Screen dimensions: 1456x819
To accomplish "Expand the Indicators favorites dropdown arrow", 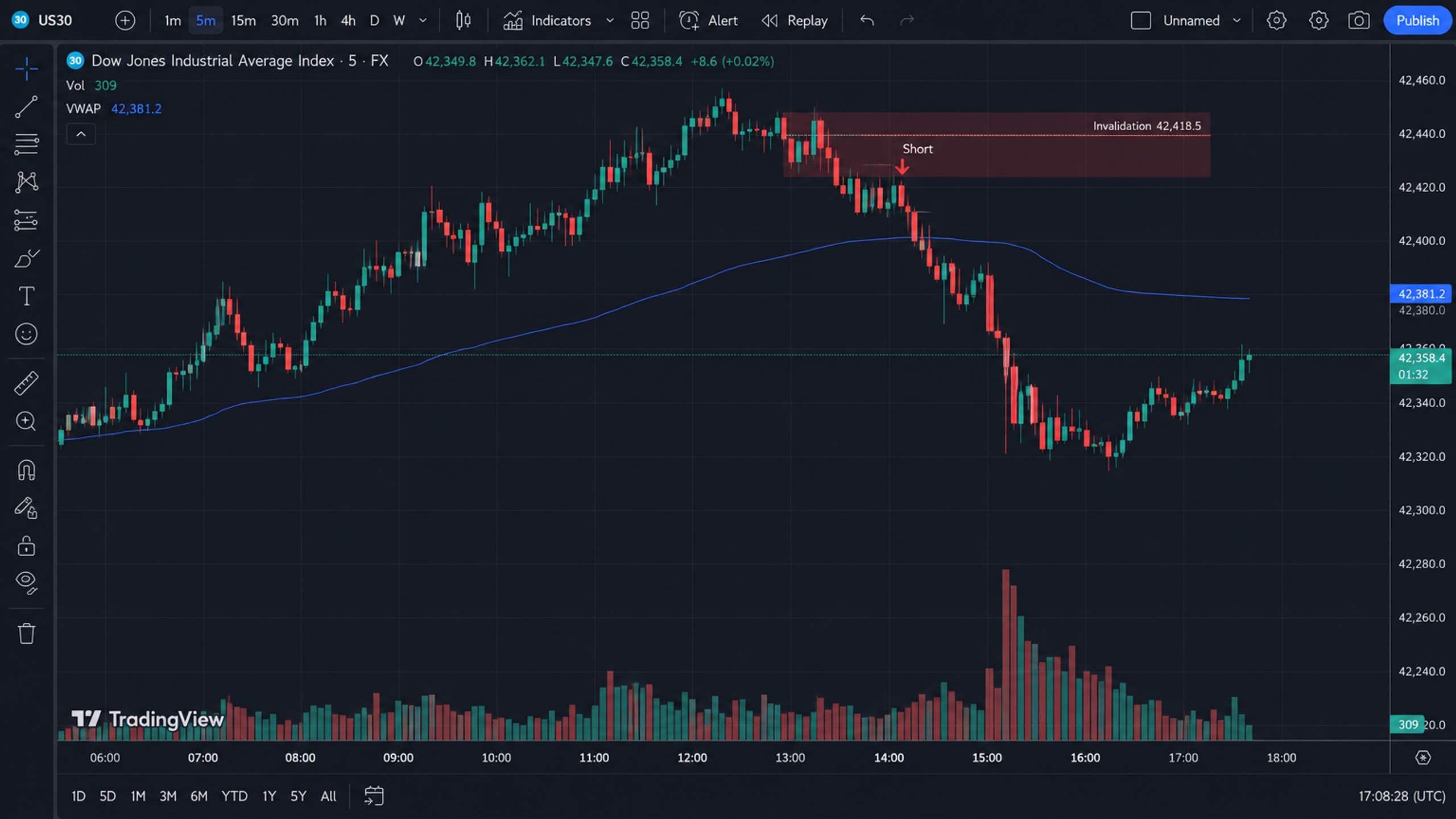I will coord(610,20).
